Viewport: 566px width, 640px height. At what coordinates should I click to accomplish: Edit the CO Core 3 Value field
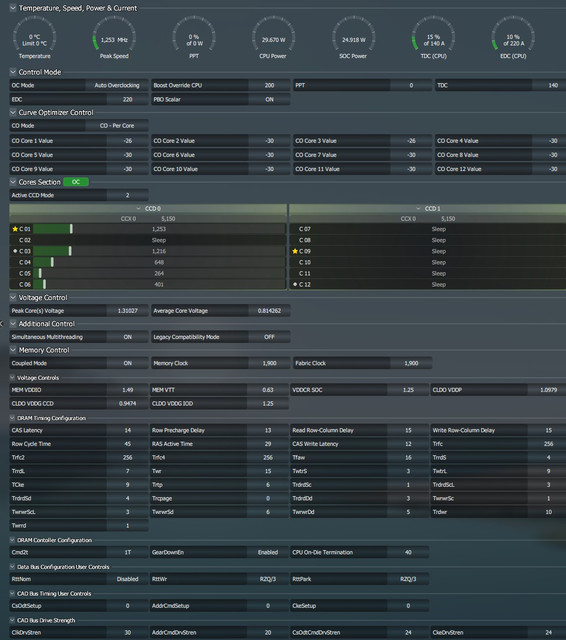[x=411, y=141]
